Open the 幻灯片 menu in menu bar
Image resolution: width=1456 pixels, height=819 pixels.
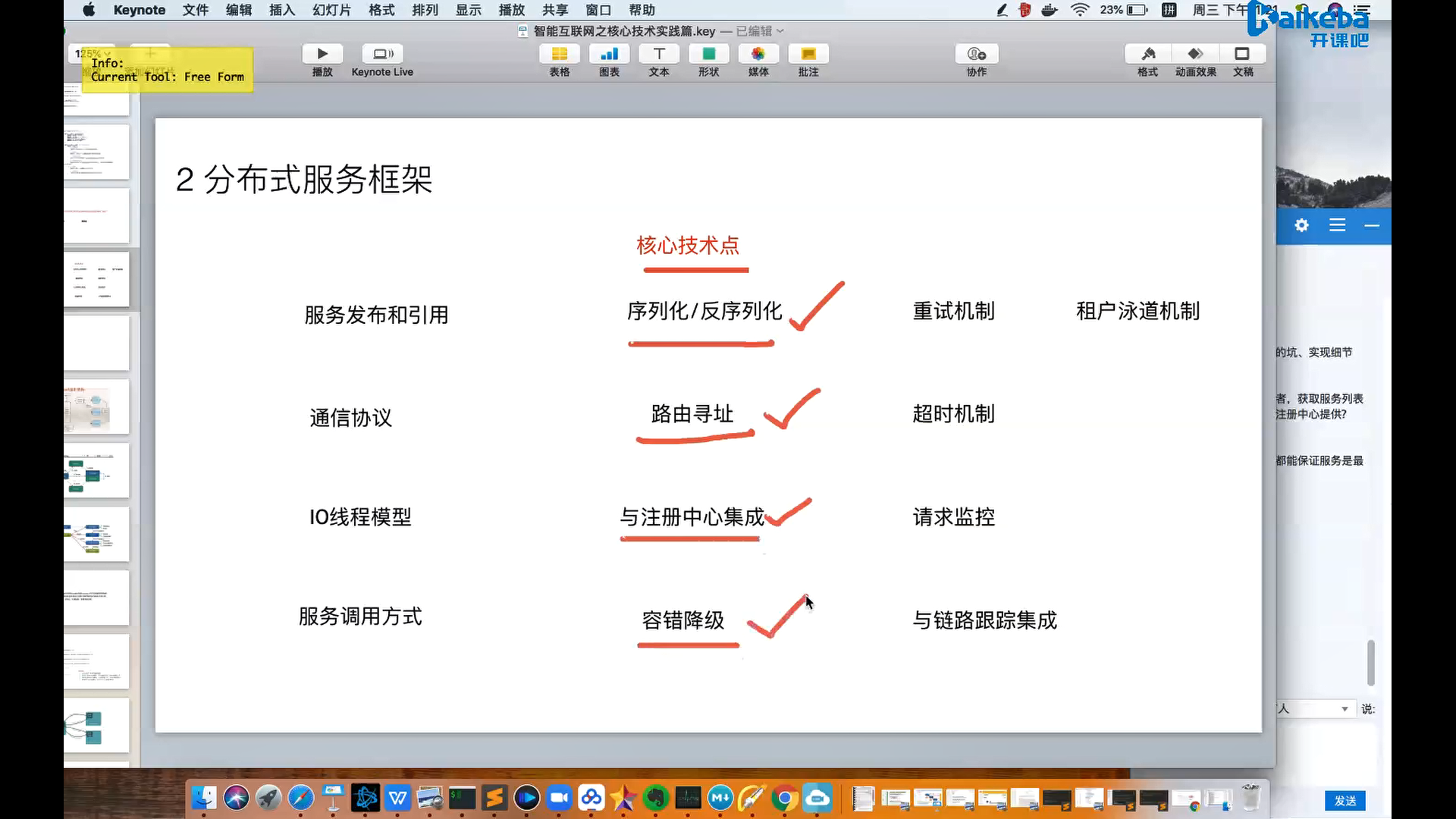coord(331,10)
